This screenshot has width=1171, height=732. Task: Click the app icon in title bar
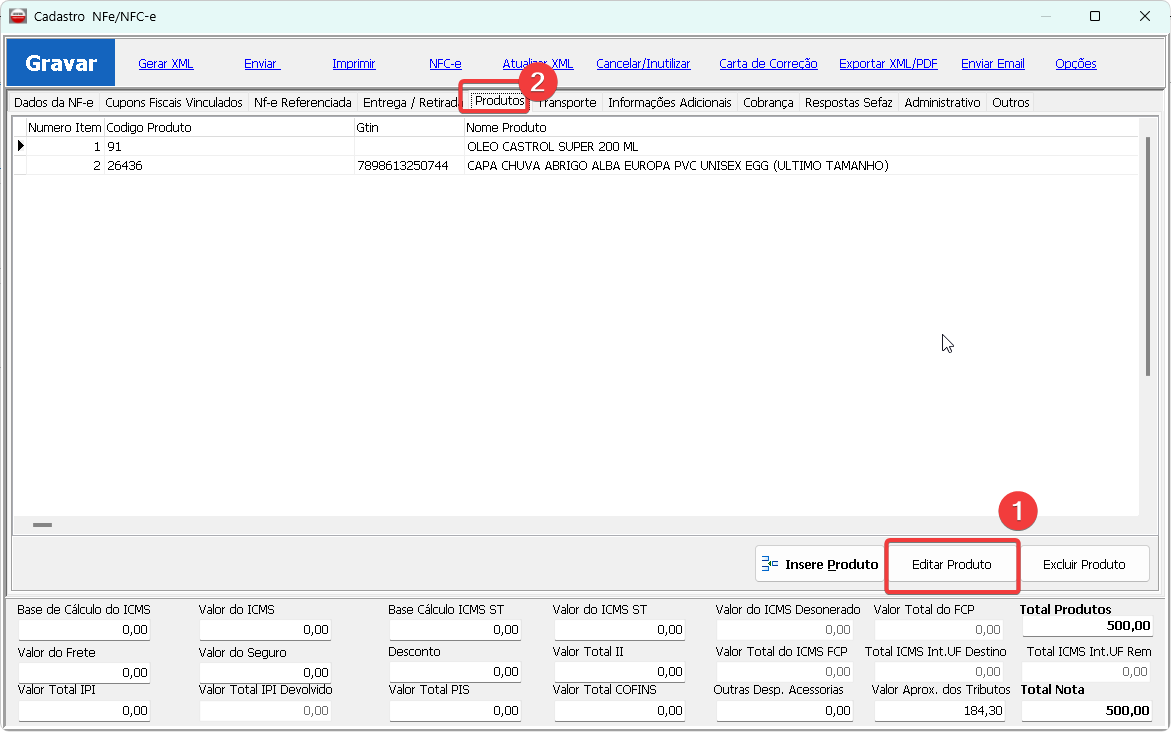pos(18,16)
